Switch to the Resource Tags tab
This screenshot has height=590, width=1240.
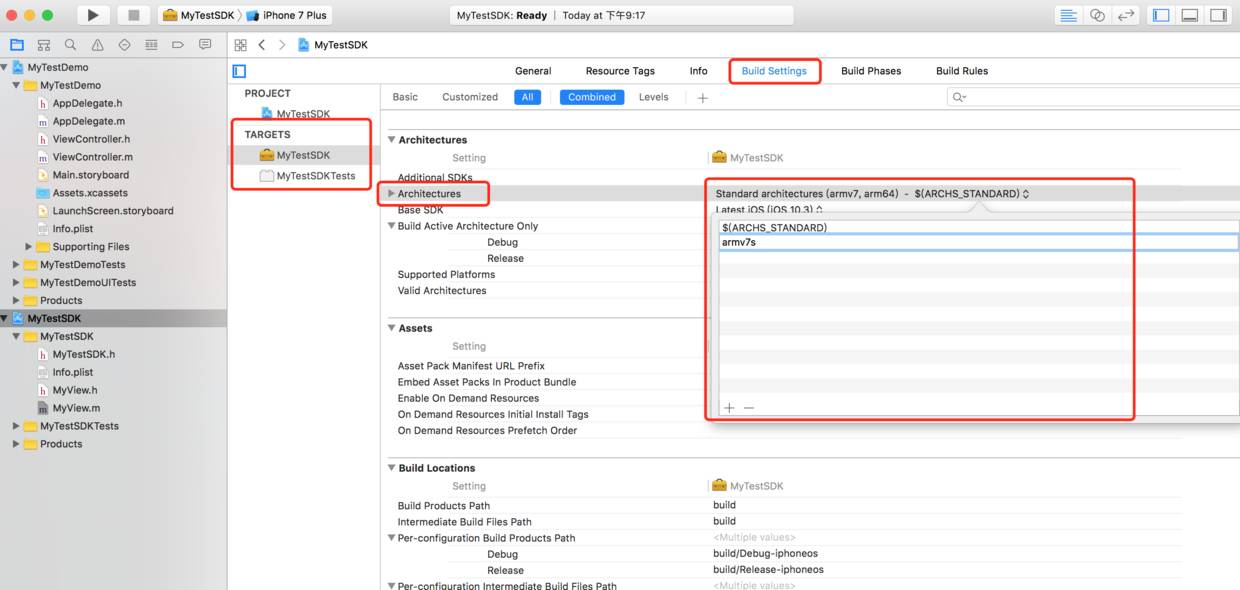620,71
